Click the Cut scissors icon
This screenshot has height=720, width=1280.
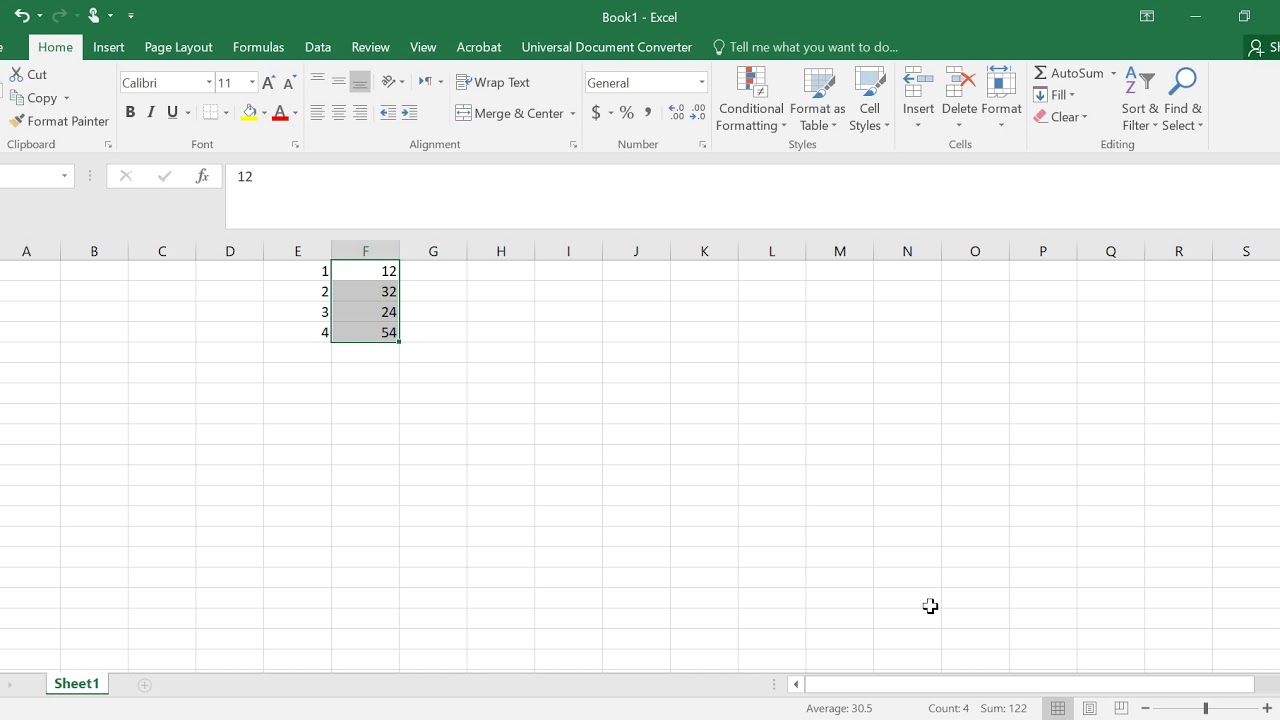(16, 74)
